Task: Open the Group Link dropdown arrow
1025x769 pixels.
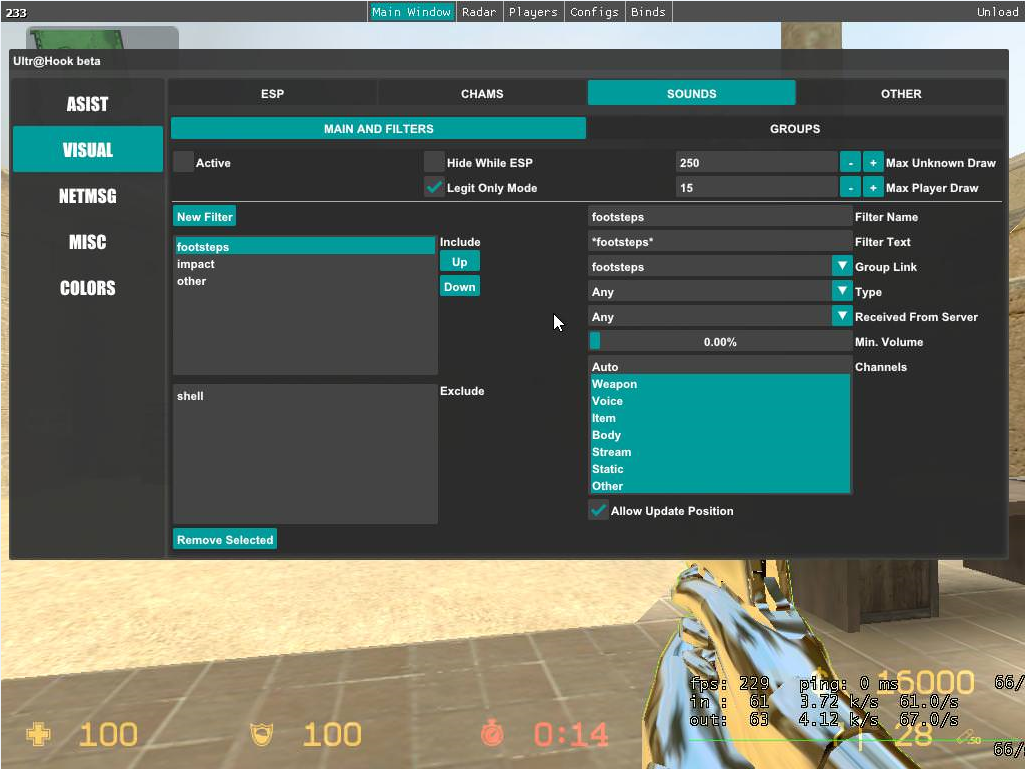Action: pos(842,266)
